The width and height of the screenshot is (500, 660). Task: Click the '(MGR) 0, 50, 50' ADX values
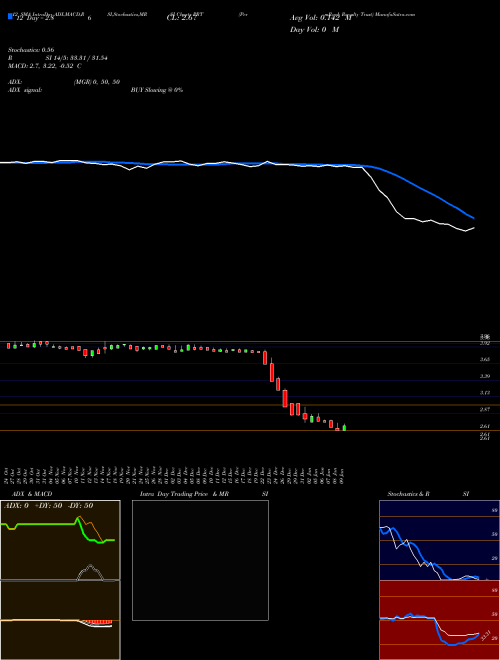click(x=97, y=82)
